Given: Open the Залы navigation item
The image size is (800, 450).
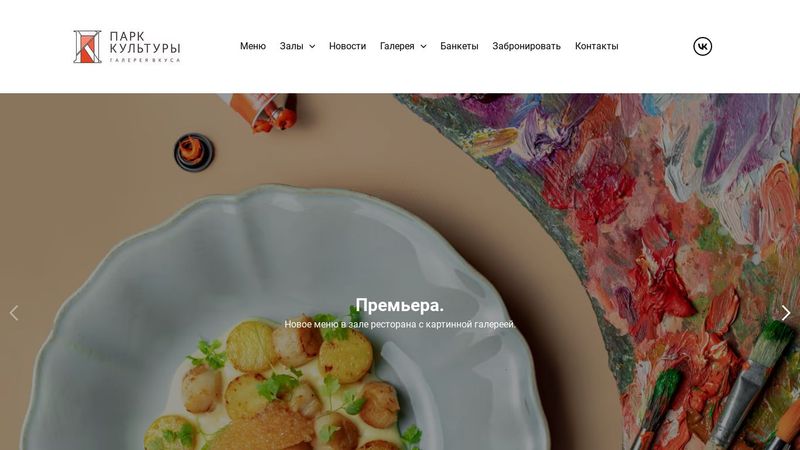Looking at the screenshot, I should (291, 46).
